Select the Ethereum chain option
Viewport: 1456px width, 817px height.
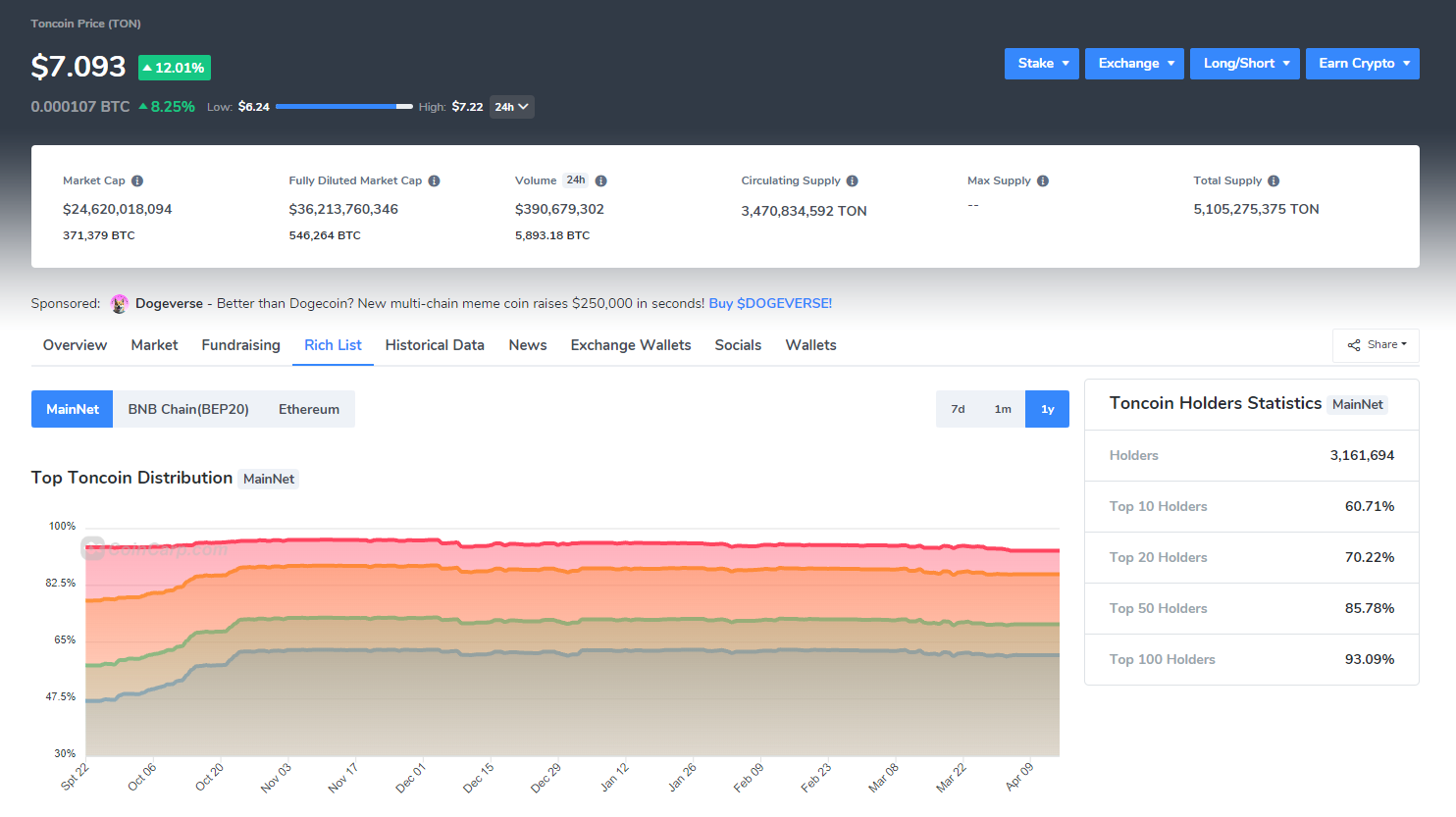(309, 409)
